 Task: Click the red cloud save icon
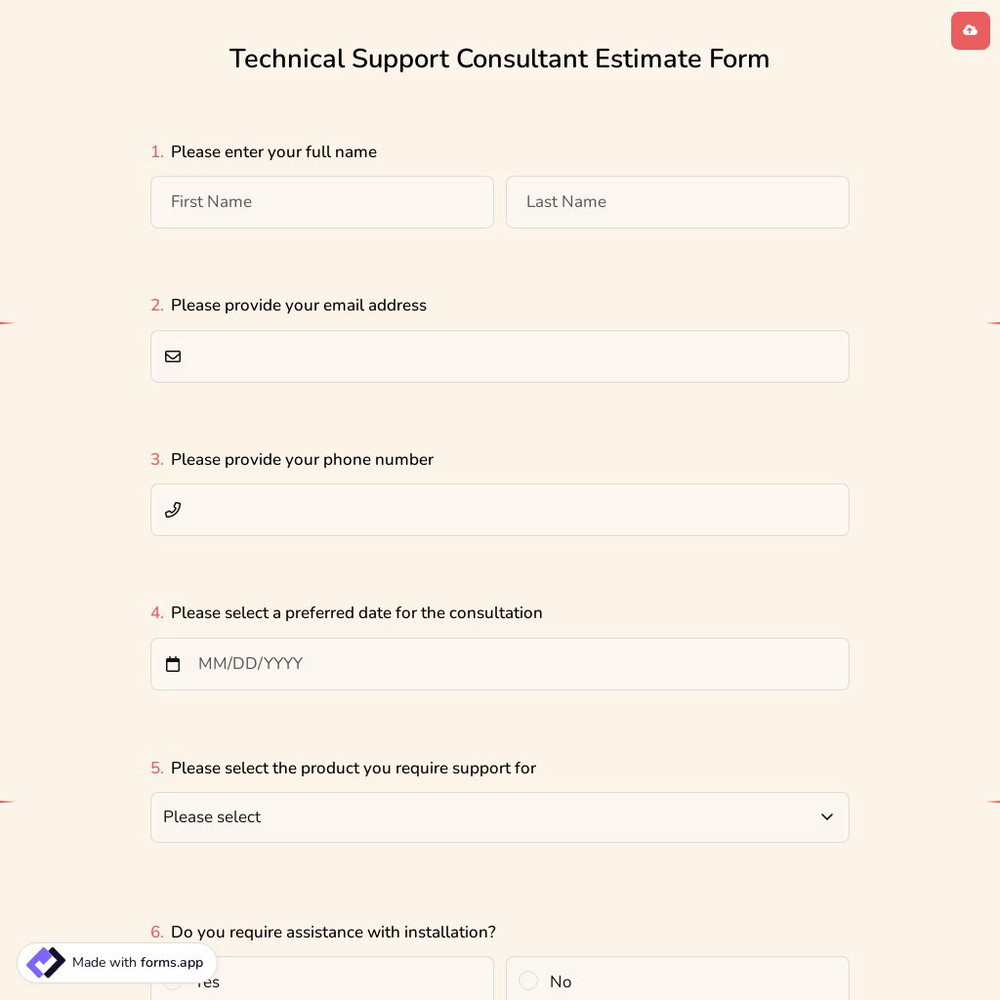[969, 30]
